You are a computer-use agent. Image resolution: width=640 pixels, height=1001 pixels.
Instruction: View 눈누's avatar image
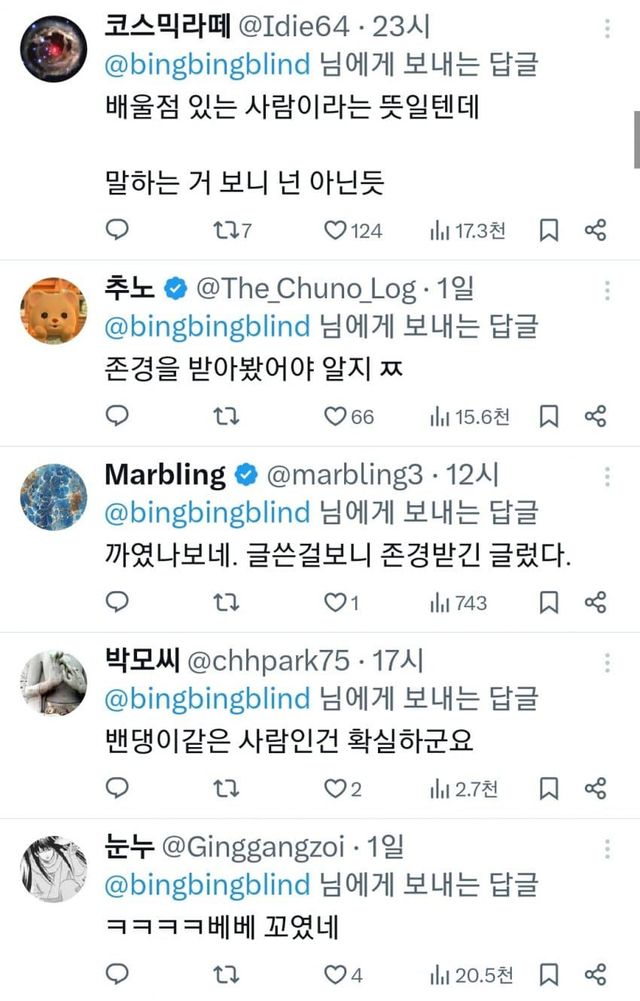(54, 868)
